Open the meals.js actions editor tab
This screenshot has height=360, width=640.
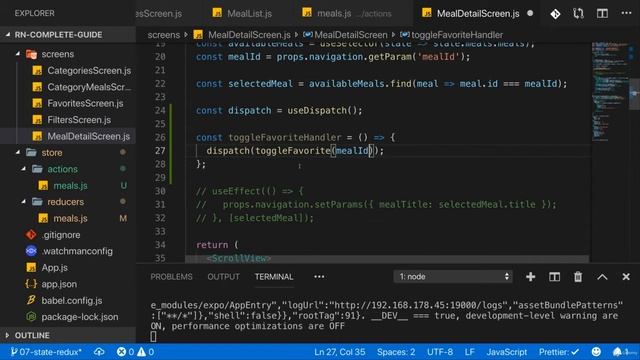[x=347, y=13]
